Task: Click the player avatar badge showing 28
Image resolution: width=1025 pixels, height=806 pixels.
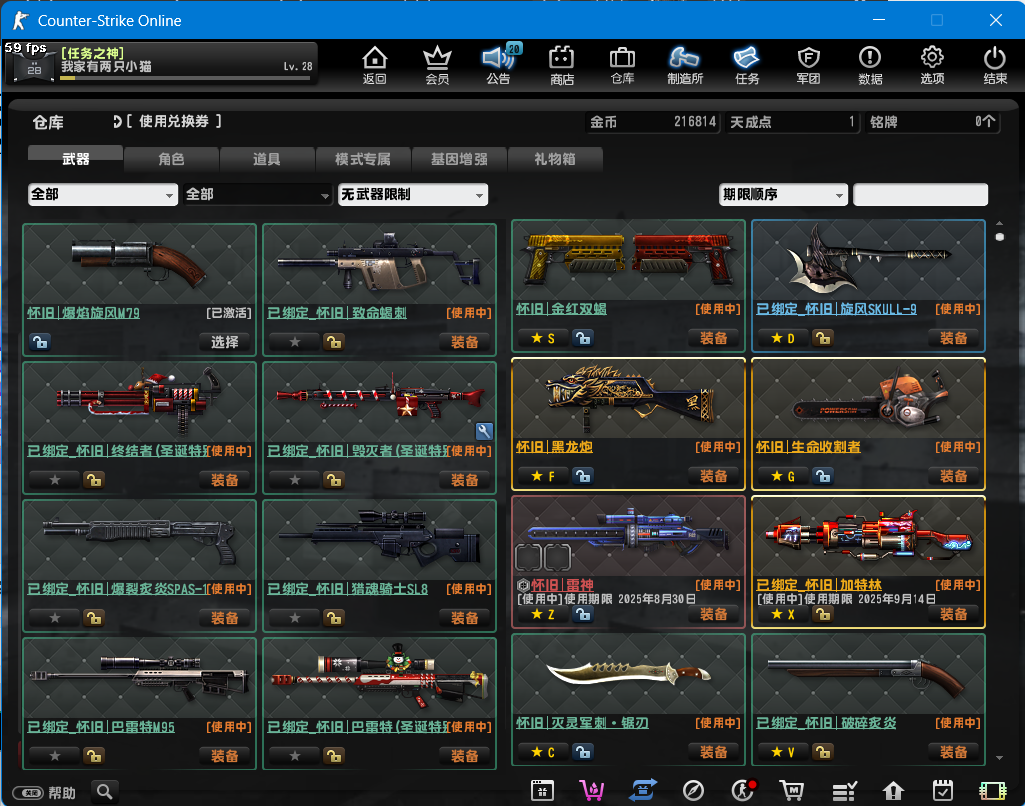Action: [34, 67]
